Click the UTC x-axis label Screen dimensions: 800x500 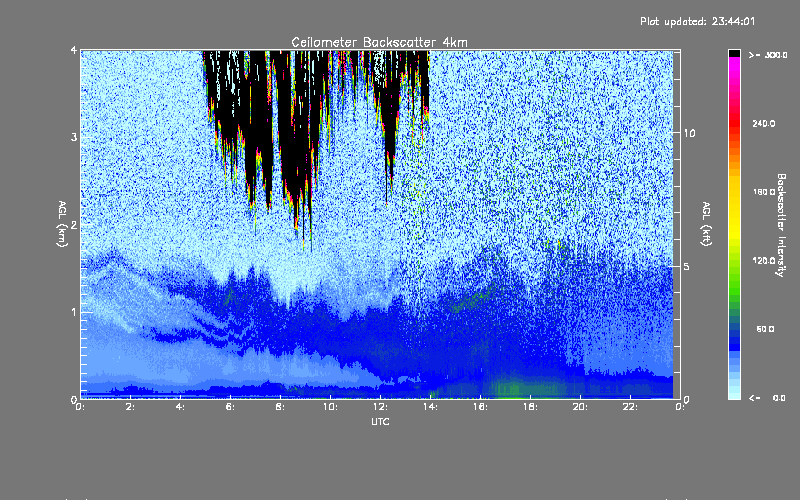coord(380,421)
